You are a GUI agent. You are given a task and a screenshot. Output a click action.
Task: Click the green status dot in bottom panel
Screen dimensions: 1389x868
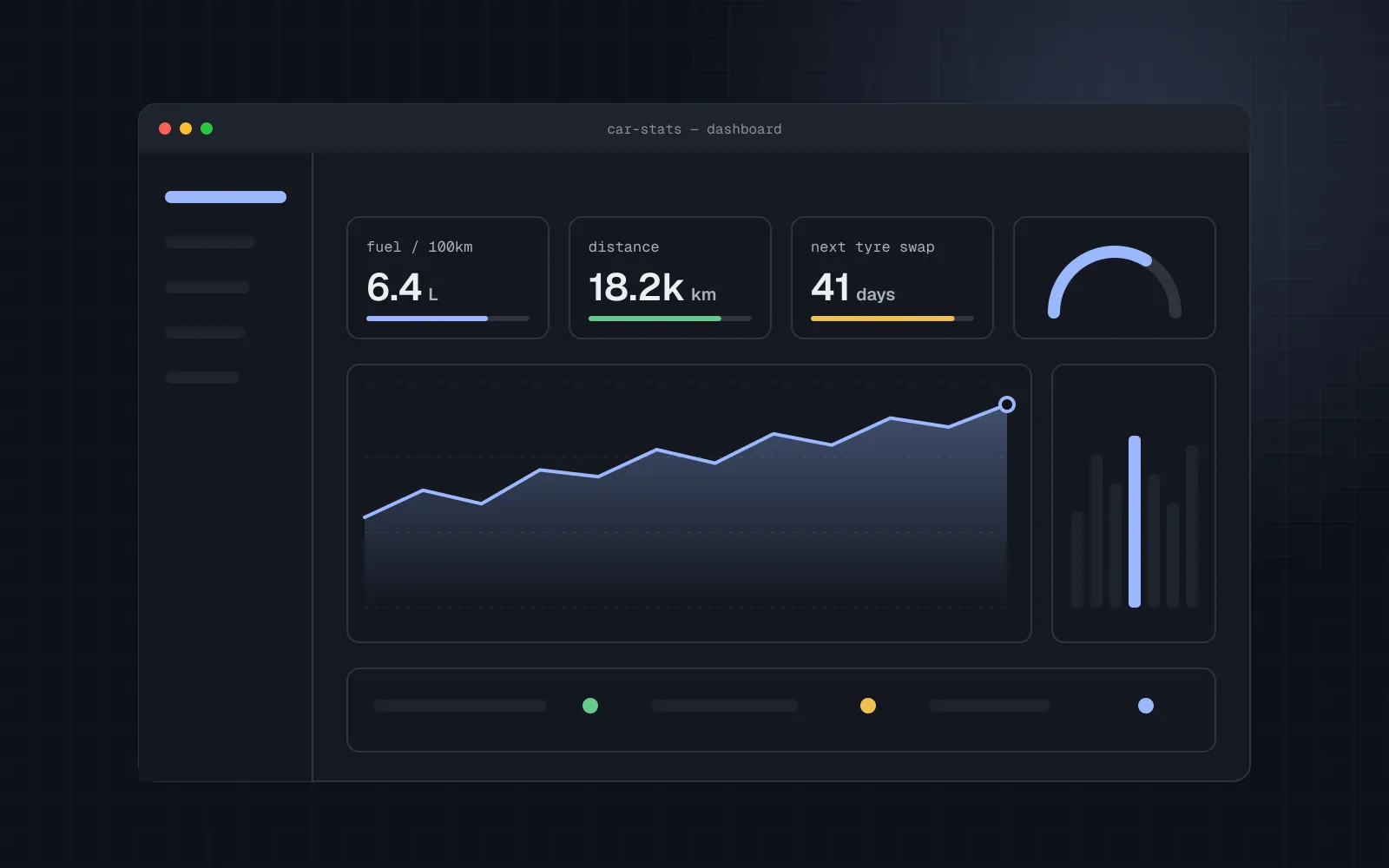[x=590, y=706]
